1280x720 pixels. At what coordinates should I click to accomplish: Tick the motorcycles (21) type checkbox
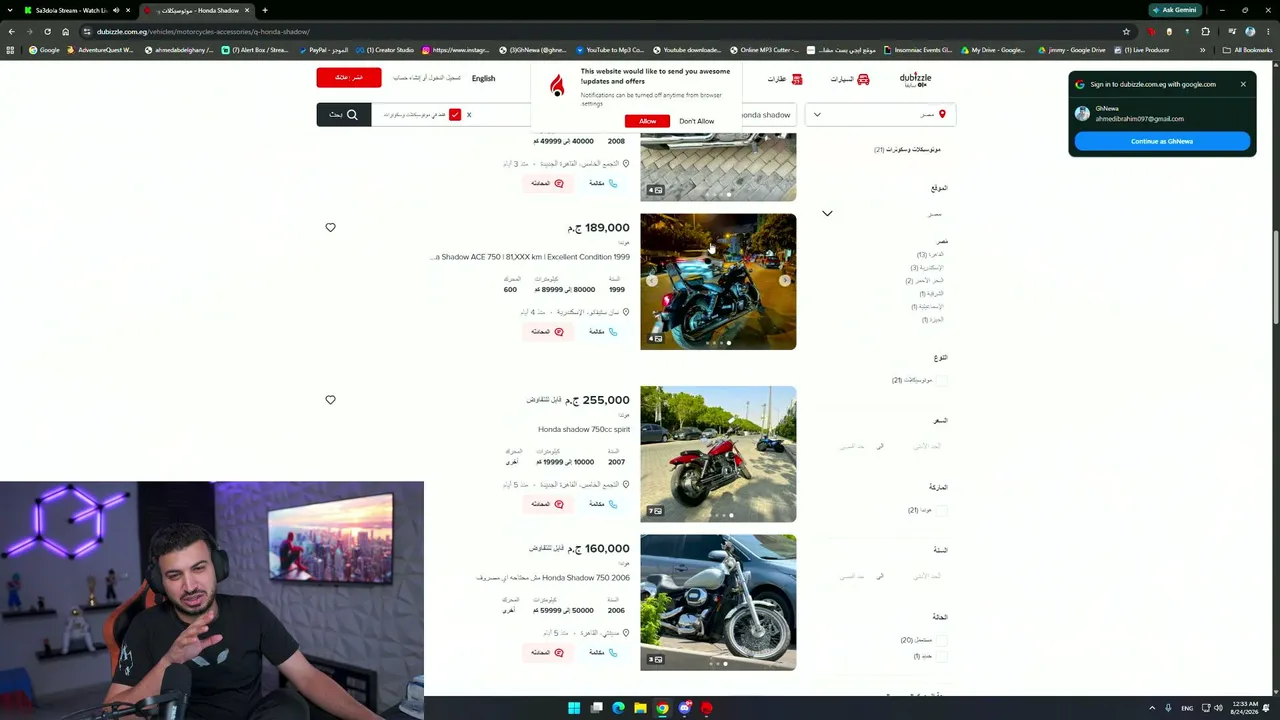tap(941, 381)
